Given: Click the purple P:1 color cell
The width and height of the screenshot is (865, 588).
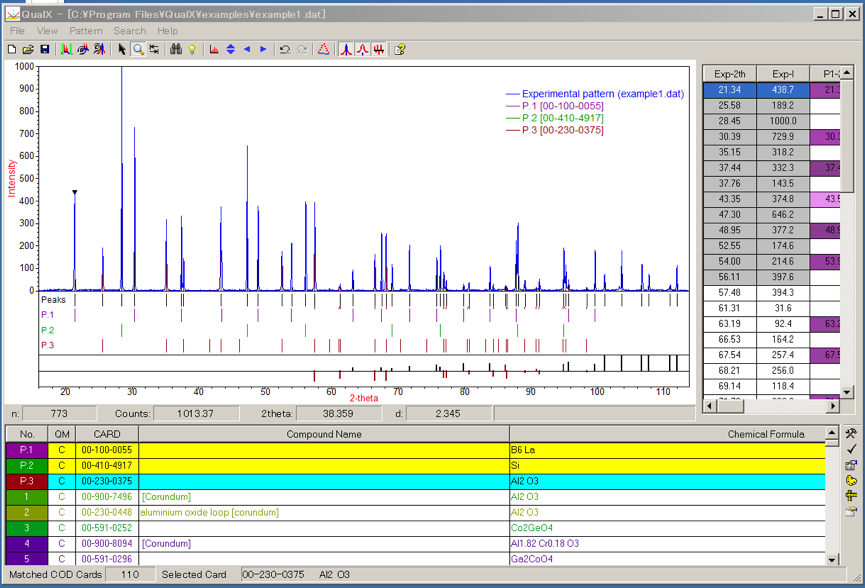Looking at the screenshot, I should click(x=27, y=450).
